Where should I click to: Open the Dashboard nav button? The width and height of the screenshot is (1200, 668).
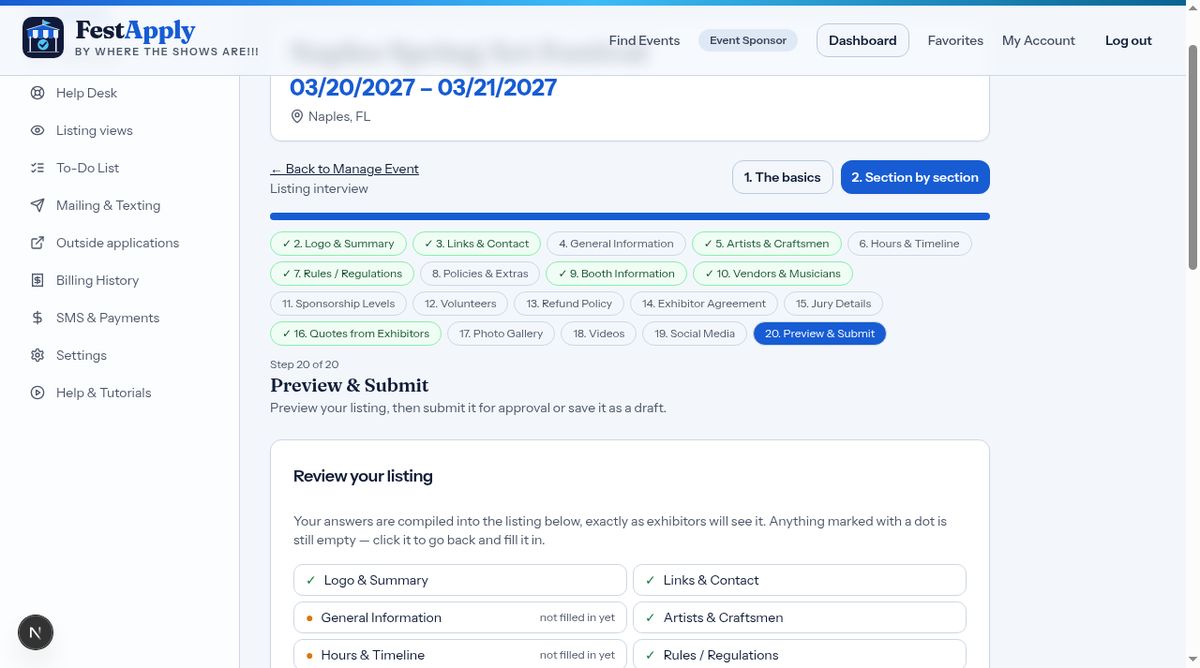point(862,40)
